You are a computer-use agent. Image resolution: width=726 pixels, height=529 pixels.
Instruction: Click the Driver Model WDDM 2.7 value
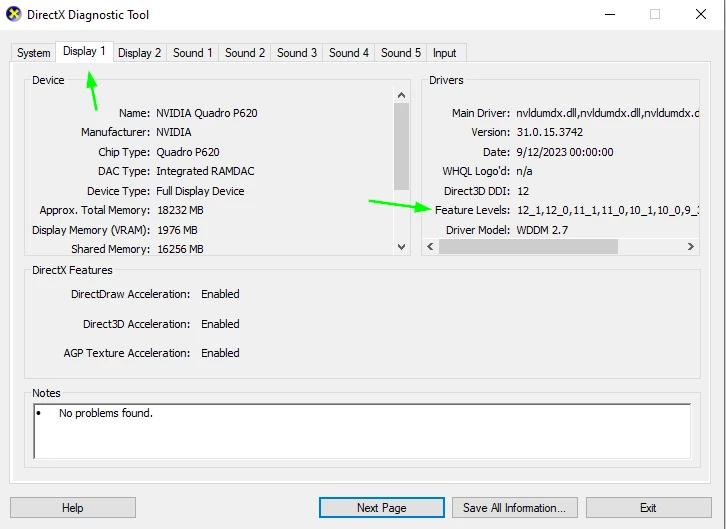click(x=542, y=230)
